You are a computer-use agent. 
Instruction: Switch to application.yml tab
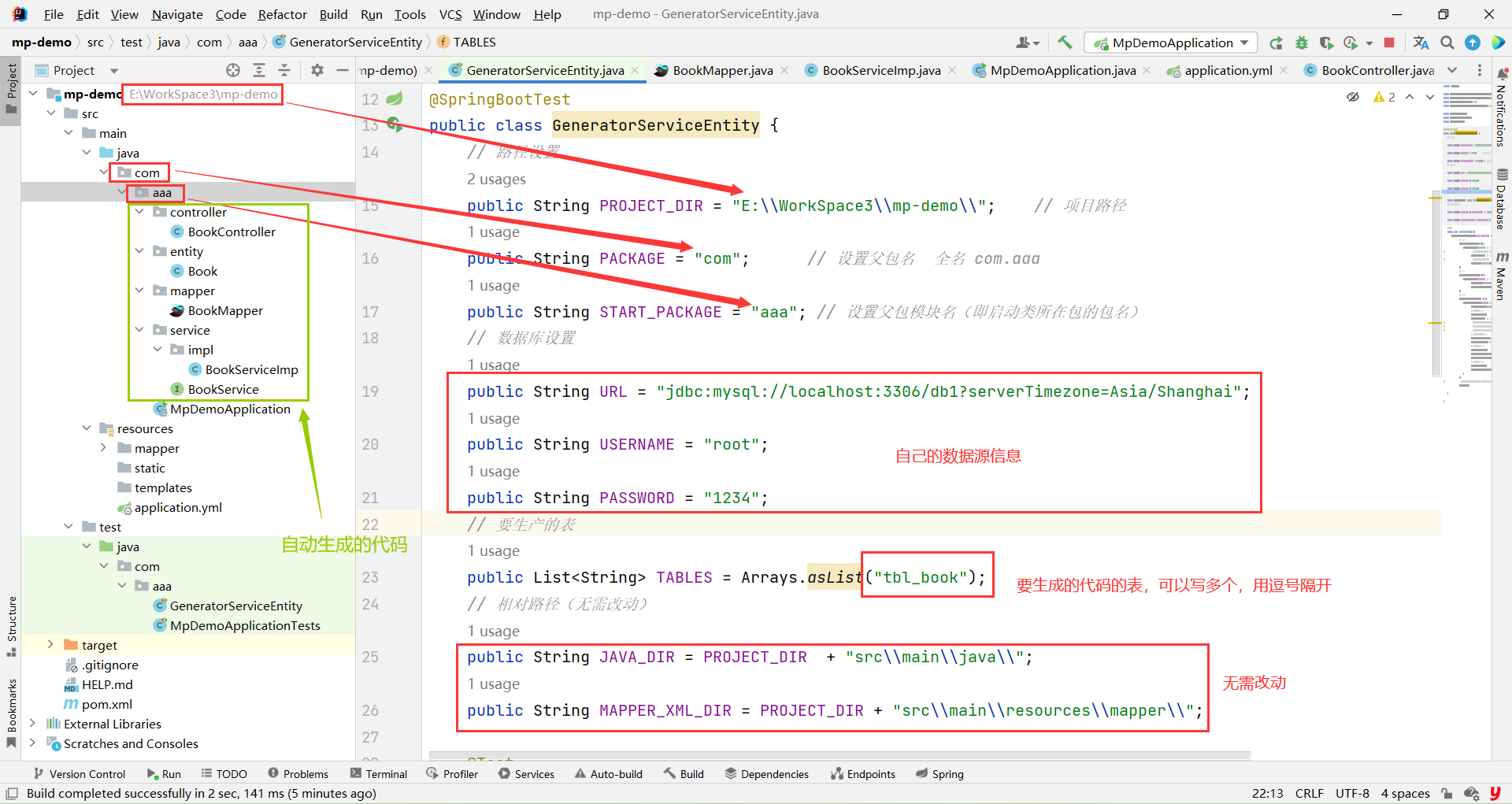click(x=1228, y=70)
